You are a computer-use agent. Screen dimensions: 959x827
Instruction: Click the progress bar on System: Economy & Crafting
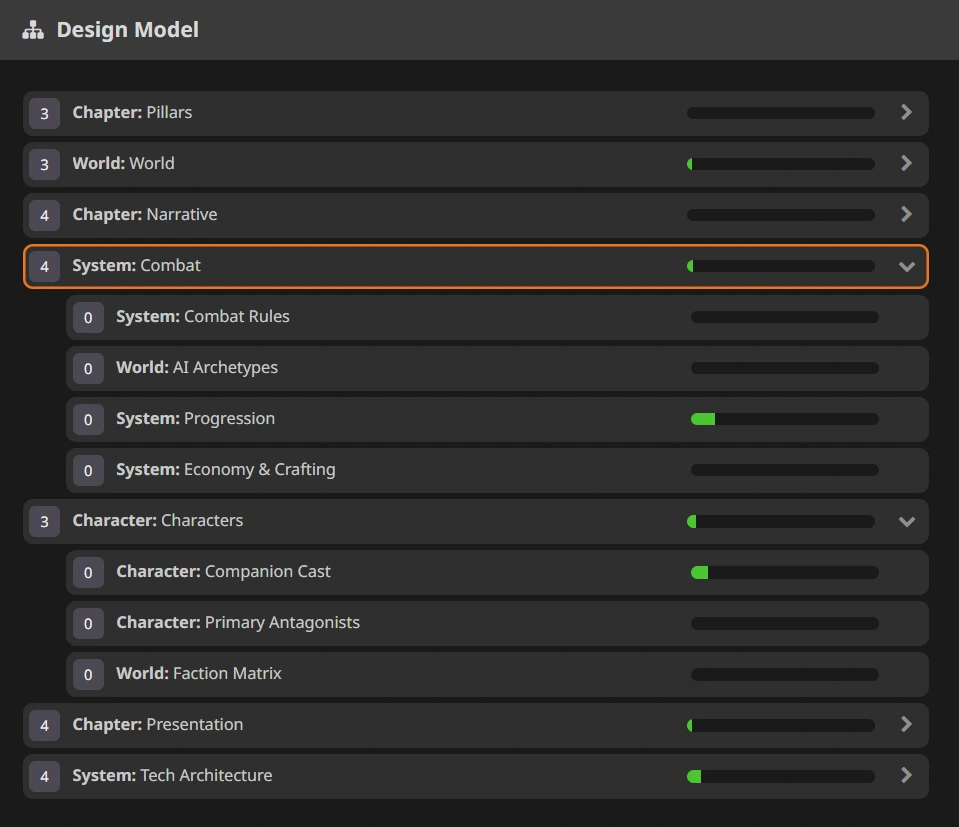[784, 470]
